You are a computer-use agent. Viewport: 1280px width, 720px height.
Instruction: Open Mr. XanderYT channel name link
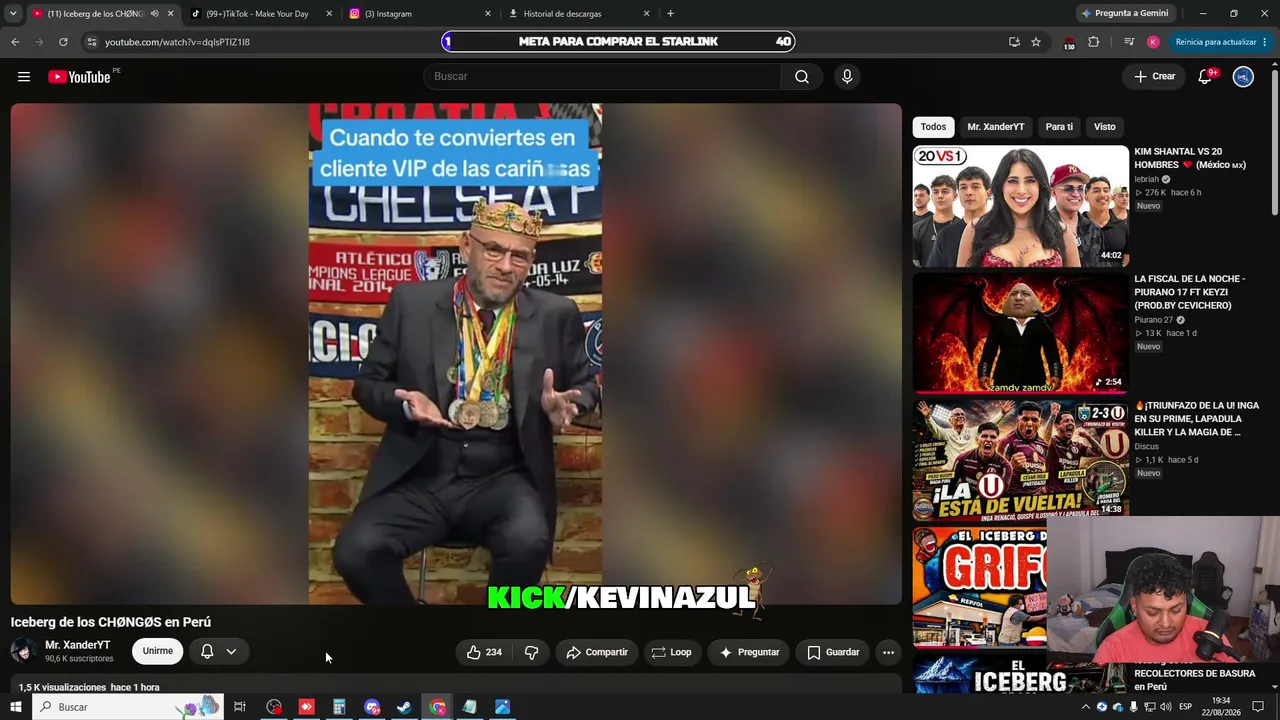tap(77, 645)
